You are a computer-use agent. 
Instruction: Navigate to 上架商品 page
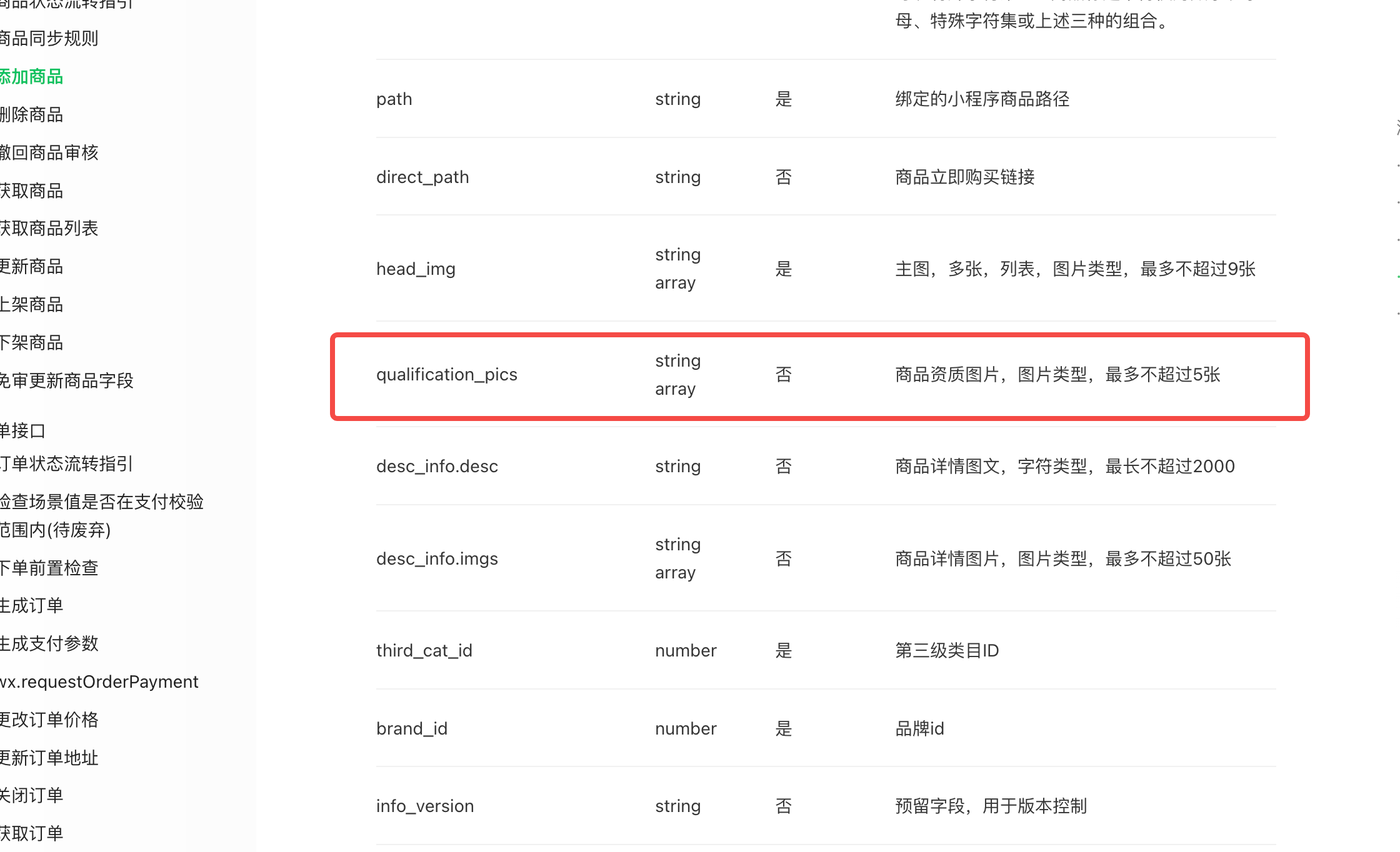point(31,305)
